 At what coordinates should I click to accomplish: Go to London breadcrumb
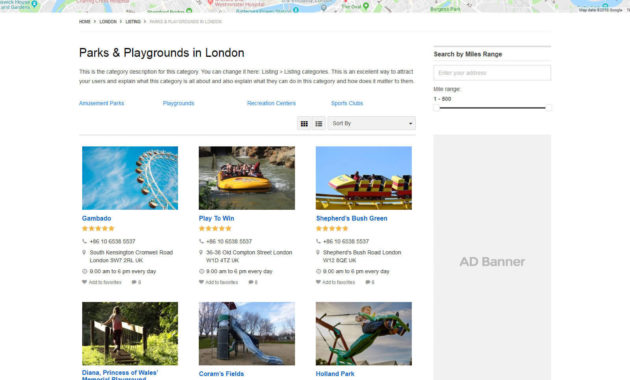tap(108, 22)
